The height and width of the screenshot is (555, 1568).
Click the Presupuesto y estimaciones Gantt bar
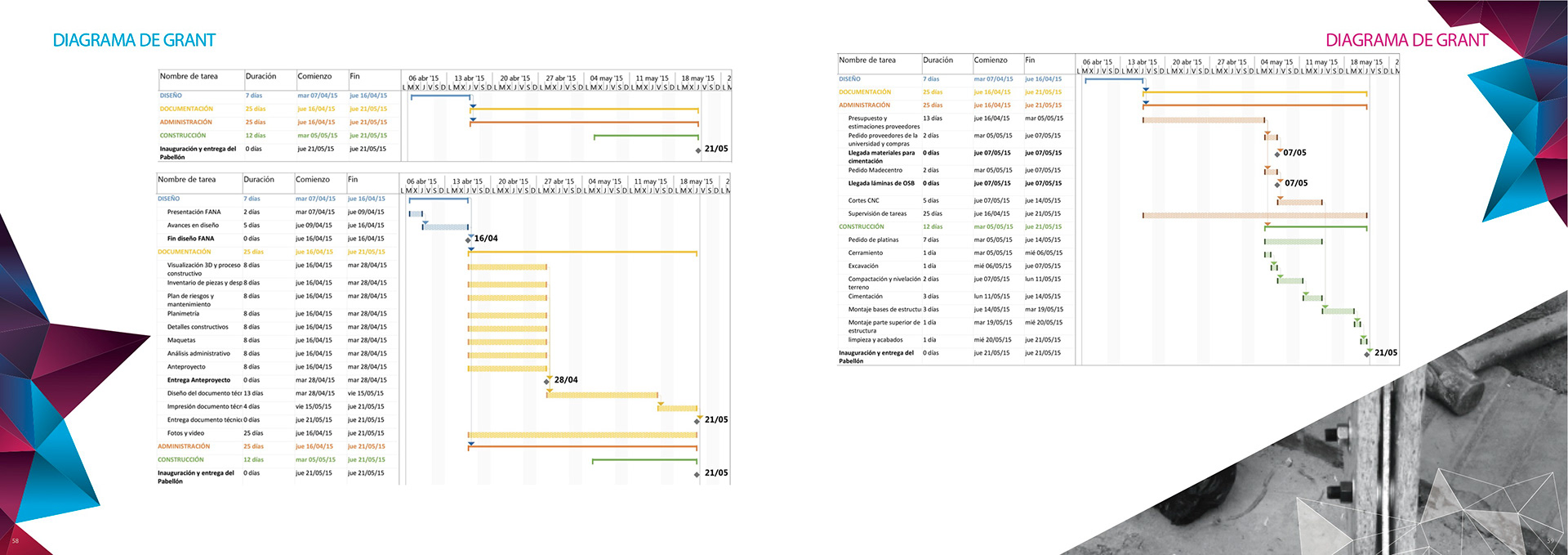coord(1205,120)
